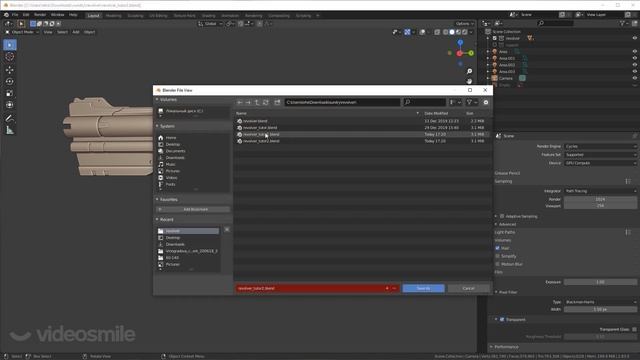Toggle revolver collection visibility eye
This screenshot has width=640, height=360.
click(635, 38)
